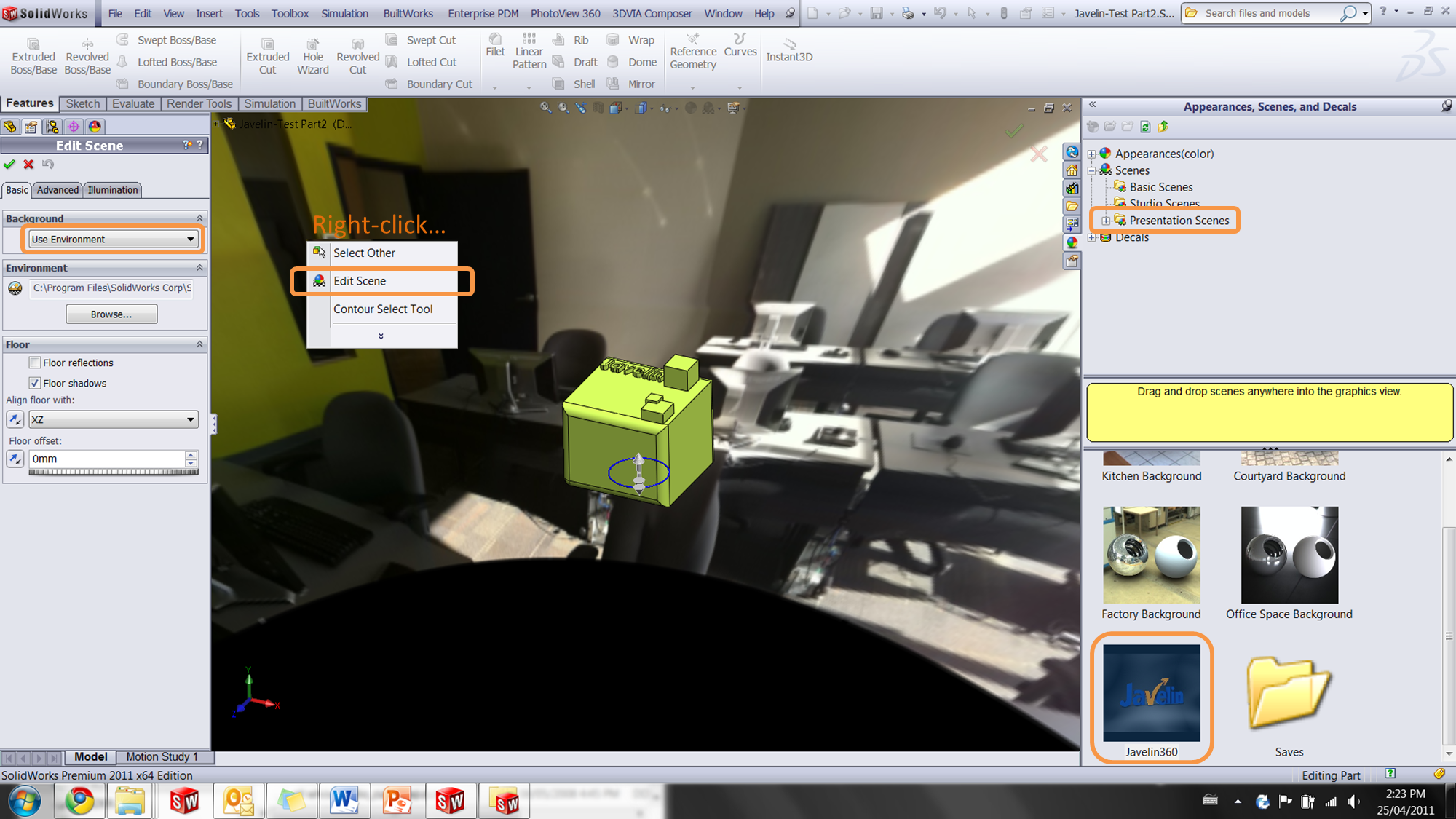1456x819 pixels.
Task: Click the Fillet tool
Action: tap(495, 45)
